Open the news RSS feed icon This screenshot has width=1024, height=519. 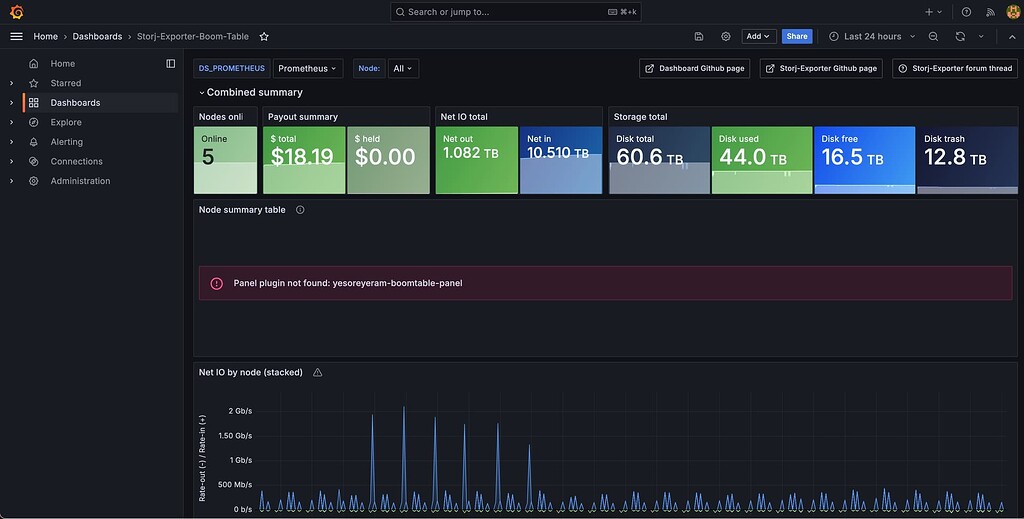[x=990, y=12]
